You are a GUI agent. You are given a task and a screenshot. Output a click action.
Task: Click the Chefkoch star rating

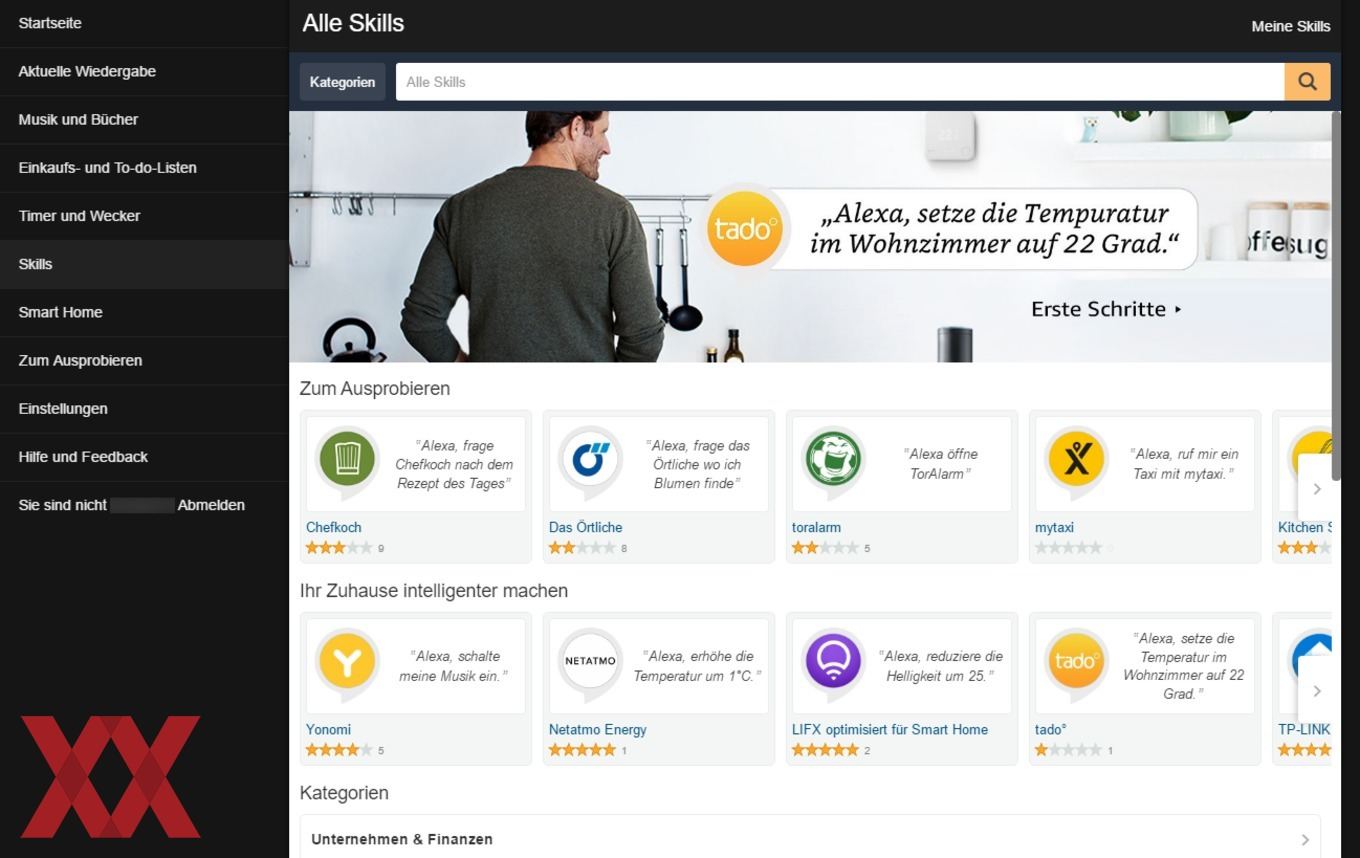[x=339, y=548]
